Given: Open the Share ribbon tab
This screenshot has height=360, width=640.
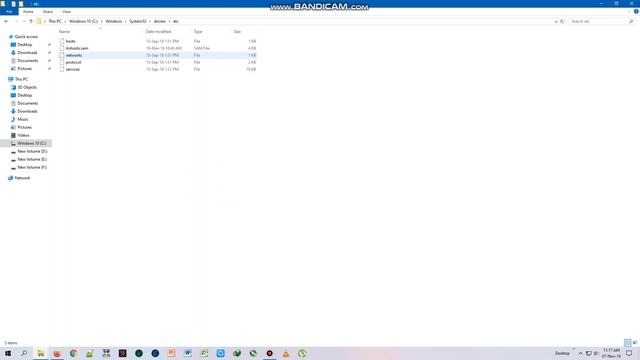Looking at the screenshot, I should click(48, 12).
